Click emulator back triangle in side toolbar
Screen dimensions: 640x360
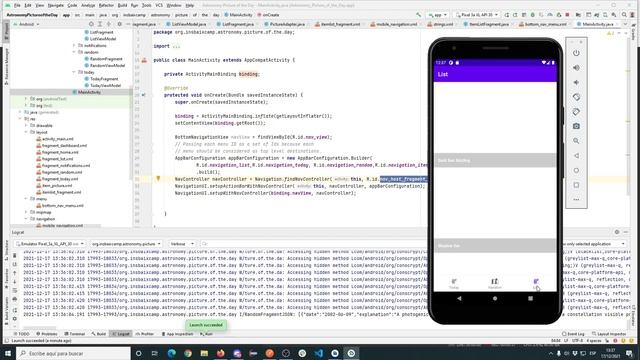(x=576, y=156)
